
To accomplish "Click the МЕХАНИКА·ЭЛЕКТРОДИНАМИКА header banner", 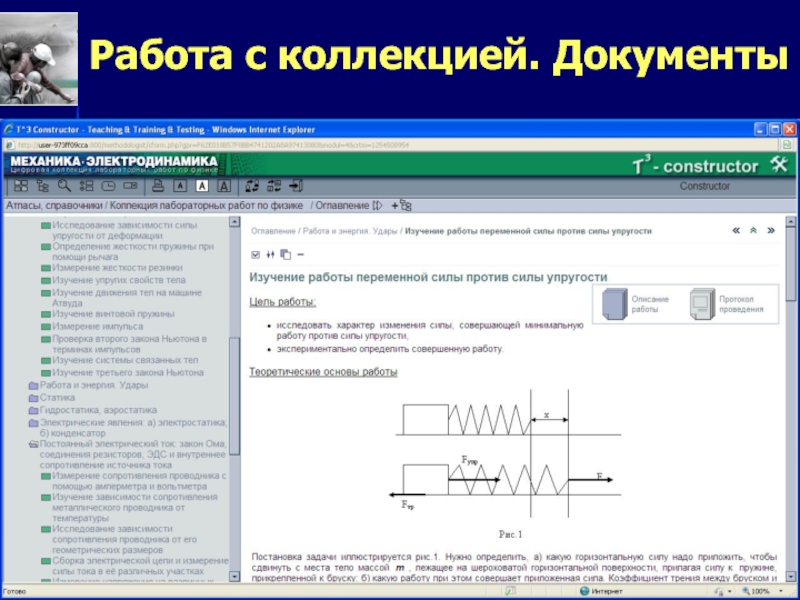I will click(114, 164).
